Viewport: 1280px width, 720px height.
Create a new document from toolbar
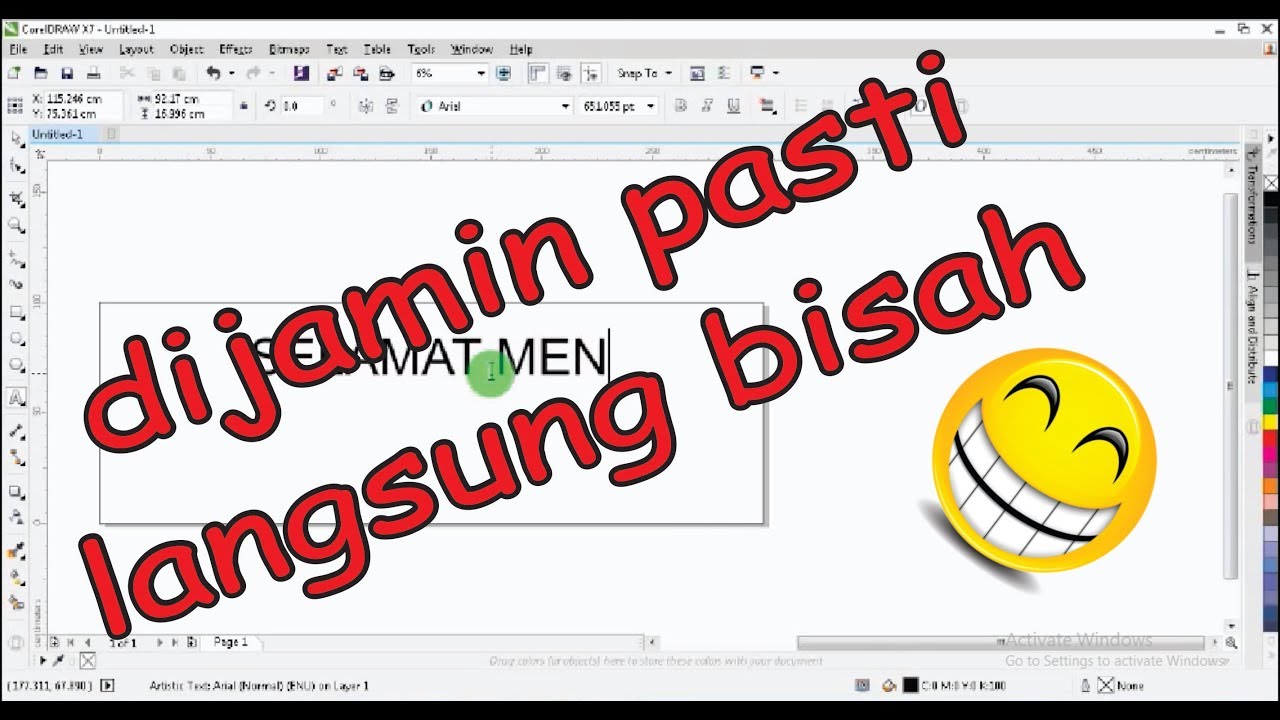(15, 73)
